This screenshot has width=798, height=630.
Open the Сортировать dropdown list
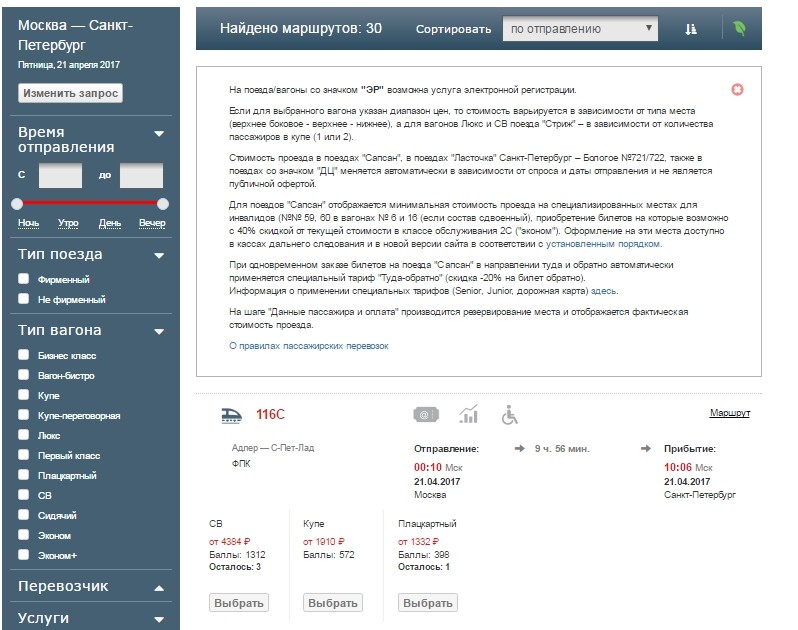(580, 29)
